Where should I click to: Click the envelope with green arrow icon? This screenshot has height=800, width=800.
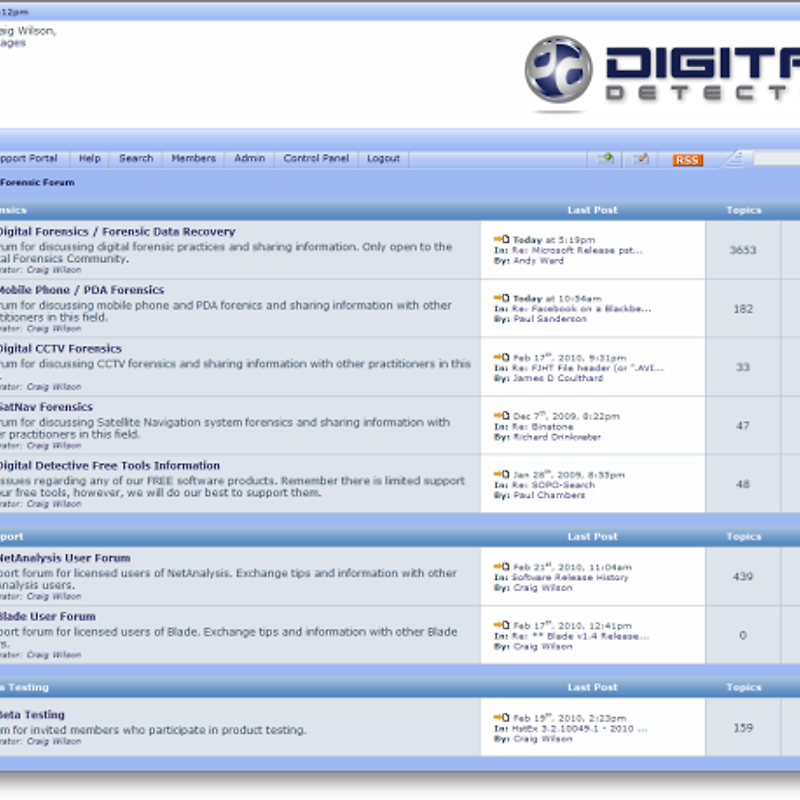point(606,159)
